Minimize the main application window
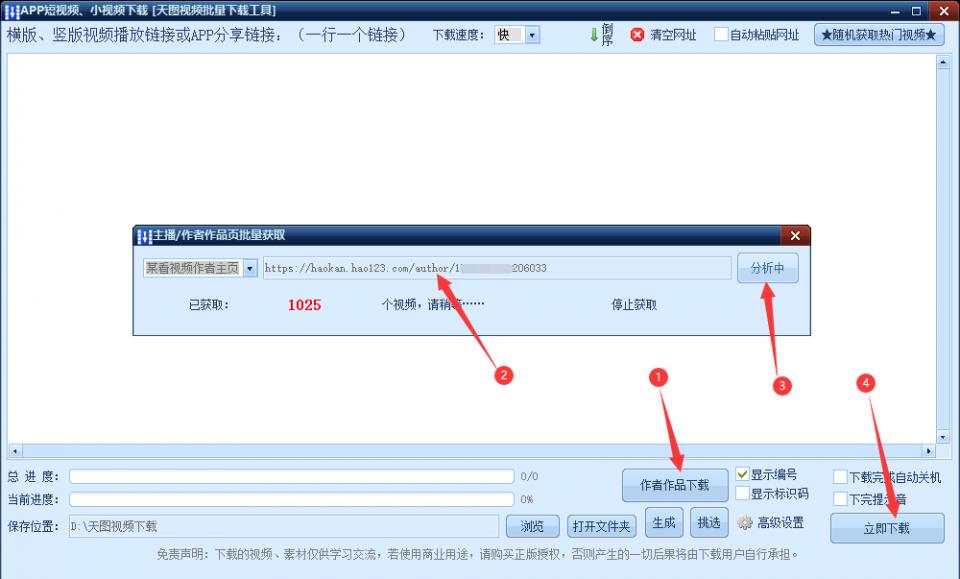Viewport: 960px width, 579px height. coord(895,12)
